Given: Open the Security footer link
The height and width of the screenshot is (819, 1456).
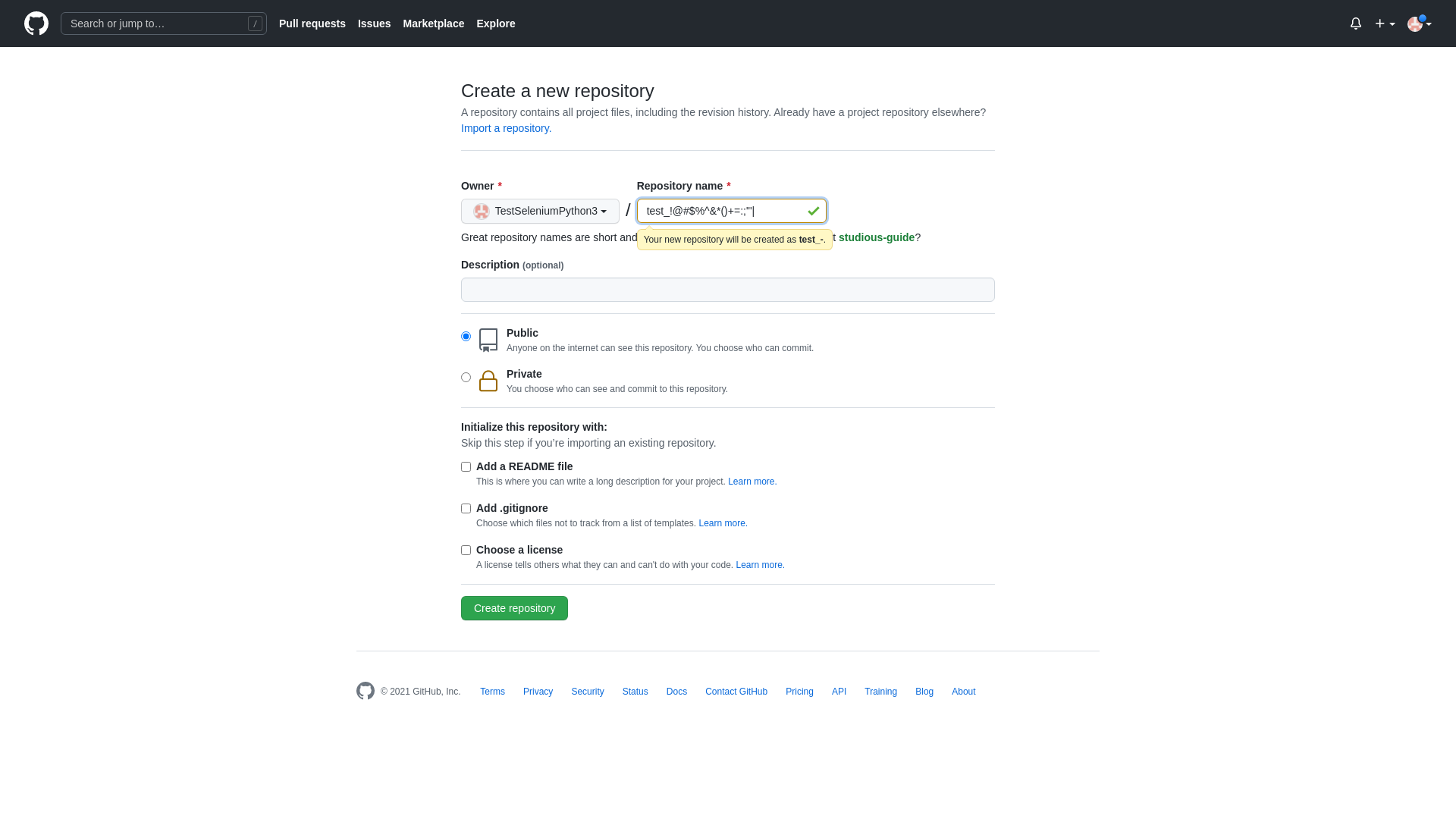Looking at the screenshot, I should [588, 692].
